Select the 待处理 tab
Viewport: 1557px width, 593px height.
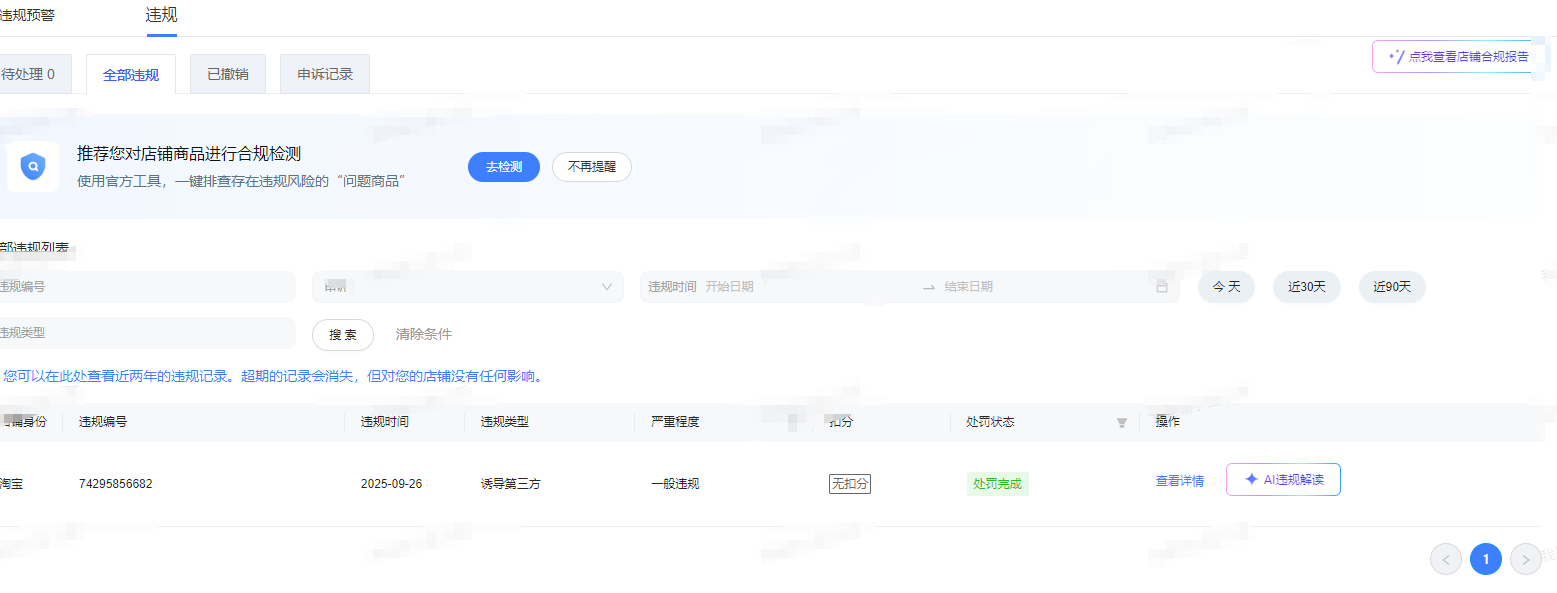[x=29, y=74]
